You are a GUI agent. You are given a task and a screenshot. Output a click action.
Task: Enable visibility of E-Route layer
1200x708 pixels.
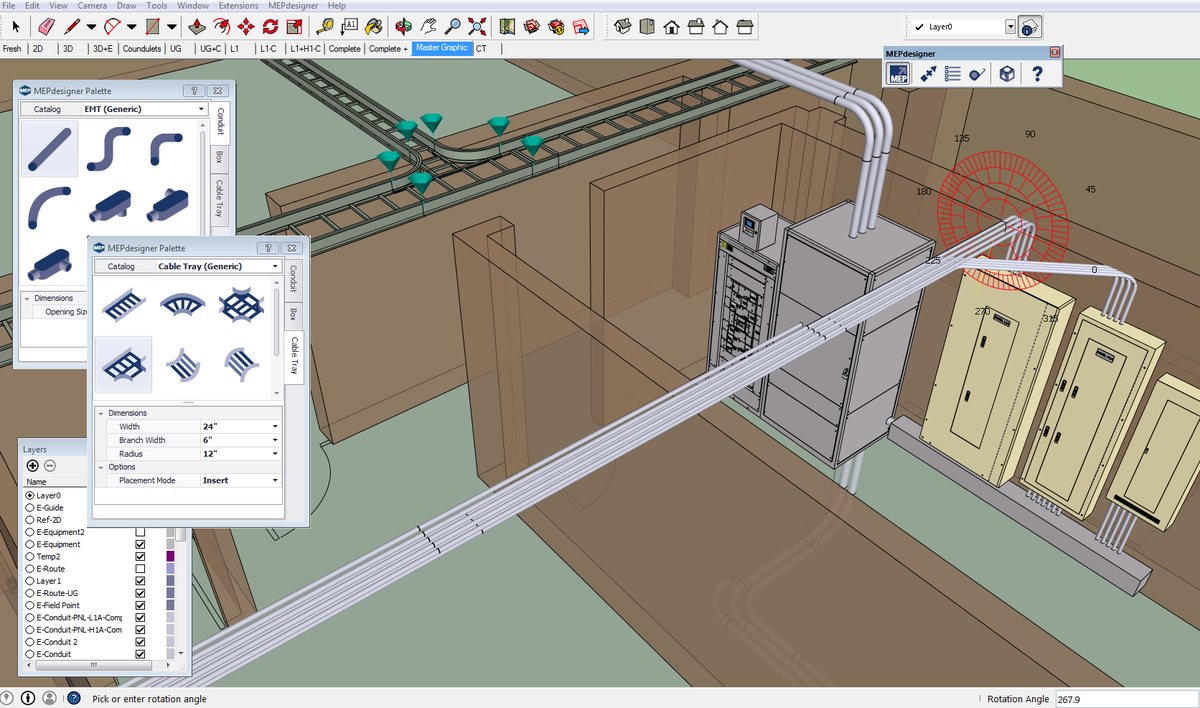point(140,568)
